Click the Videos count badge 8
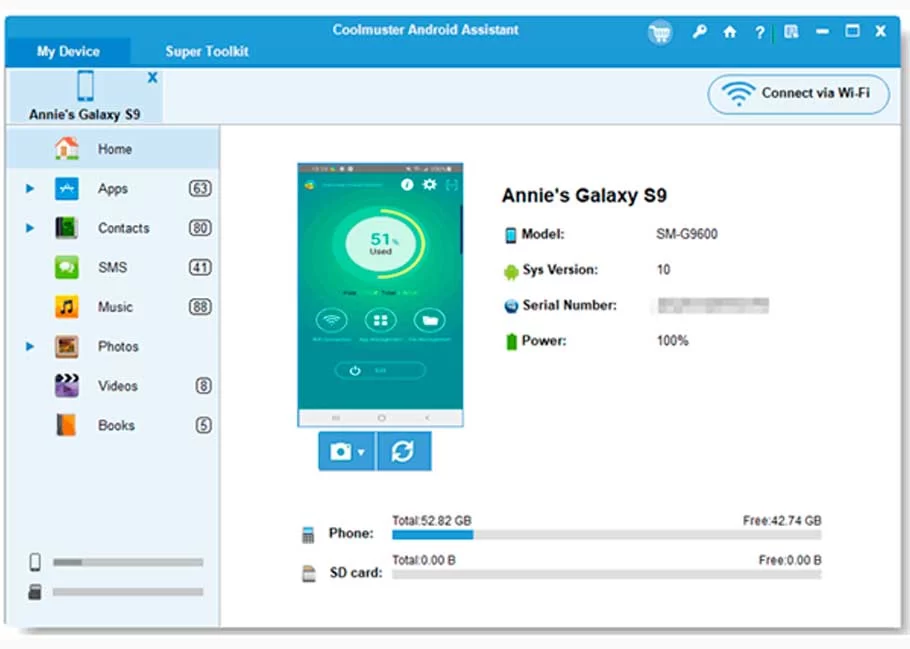The width and height of the screenshot is (910, 649). (203, 386)
